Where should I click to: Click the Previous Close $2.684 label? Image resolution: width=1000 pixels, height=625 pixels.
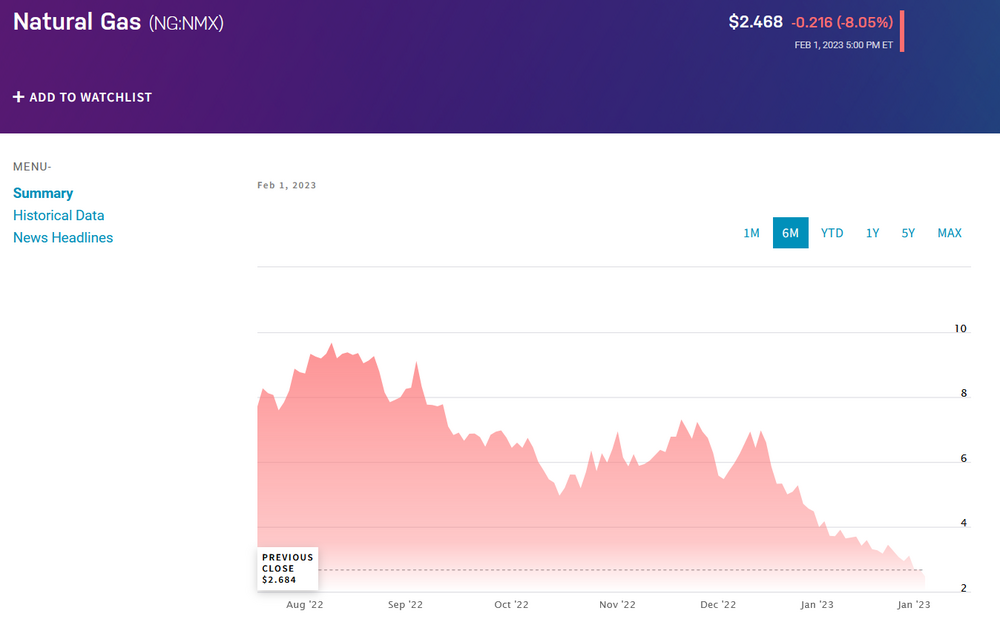288,568
